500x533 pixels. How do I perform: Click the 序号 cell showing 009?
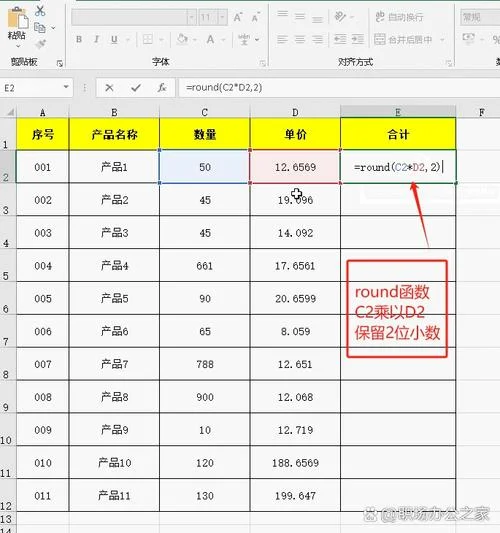click(x=42, y=430)
